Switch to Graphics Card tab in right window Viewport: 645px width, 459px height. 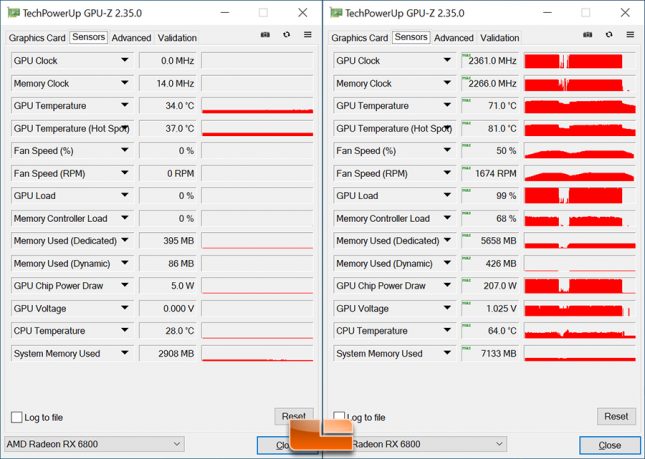coord(360,38)
